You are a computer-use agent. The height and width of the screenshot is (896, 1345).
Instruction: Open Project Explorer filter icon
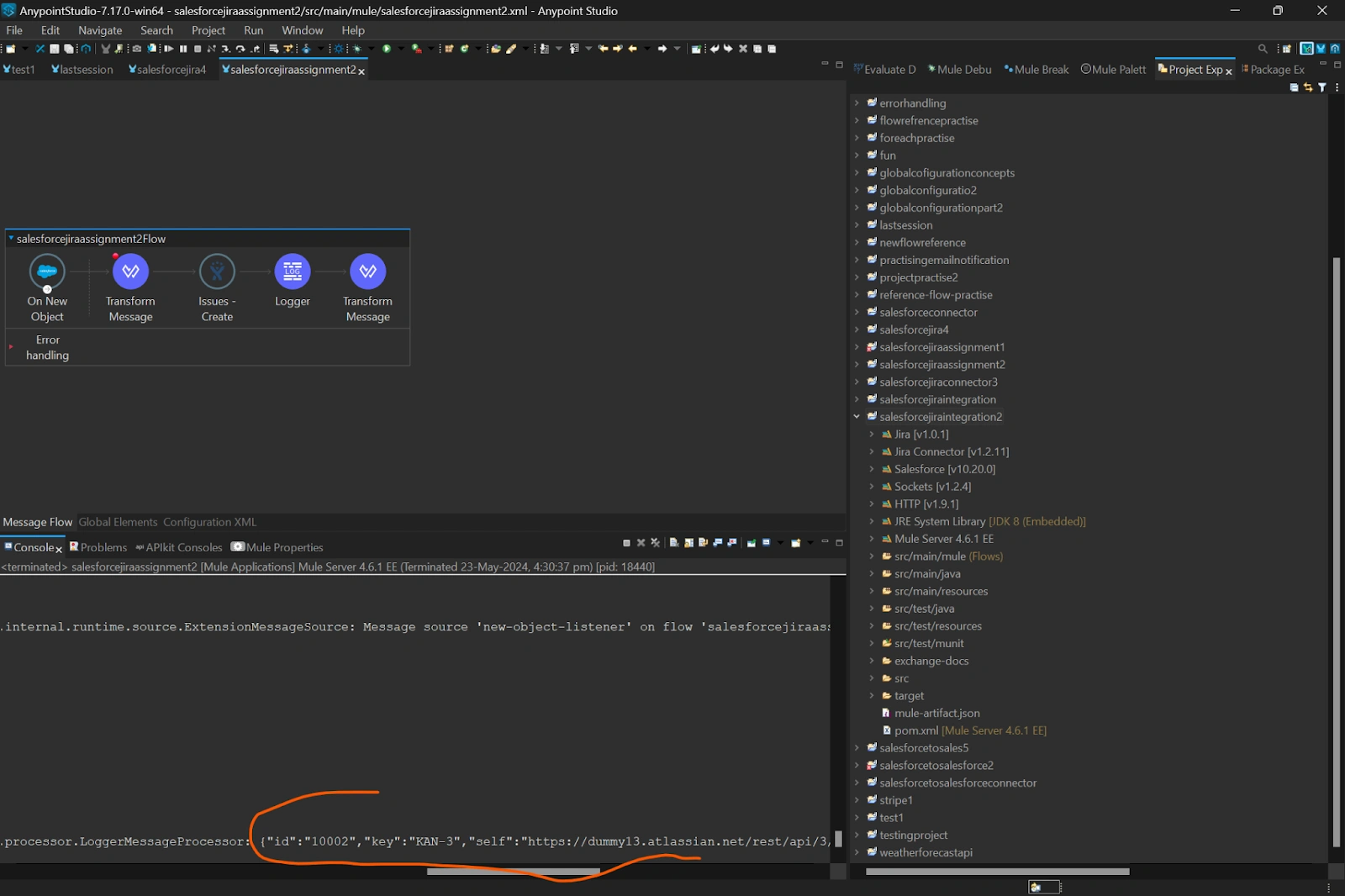1322,87
